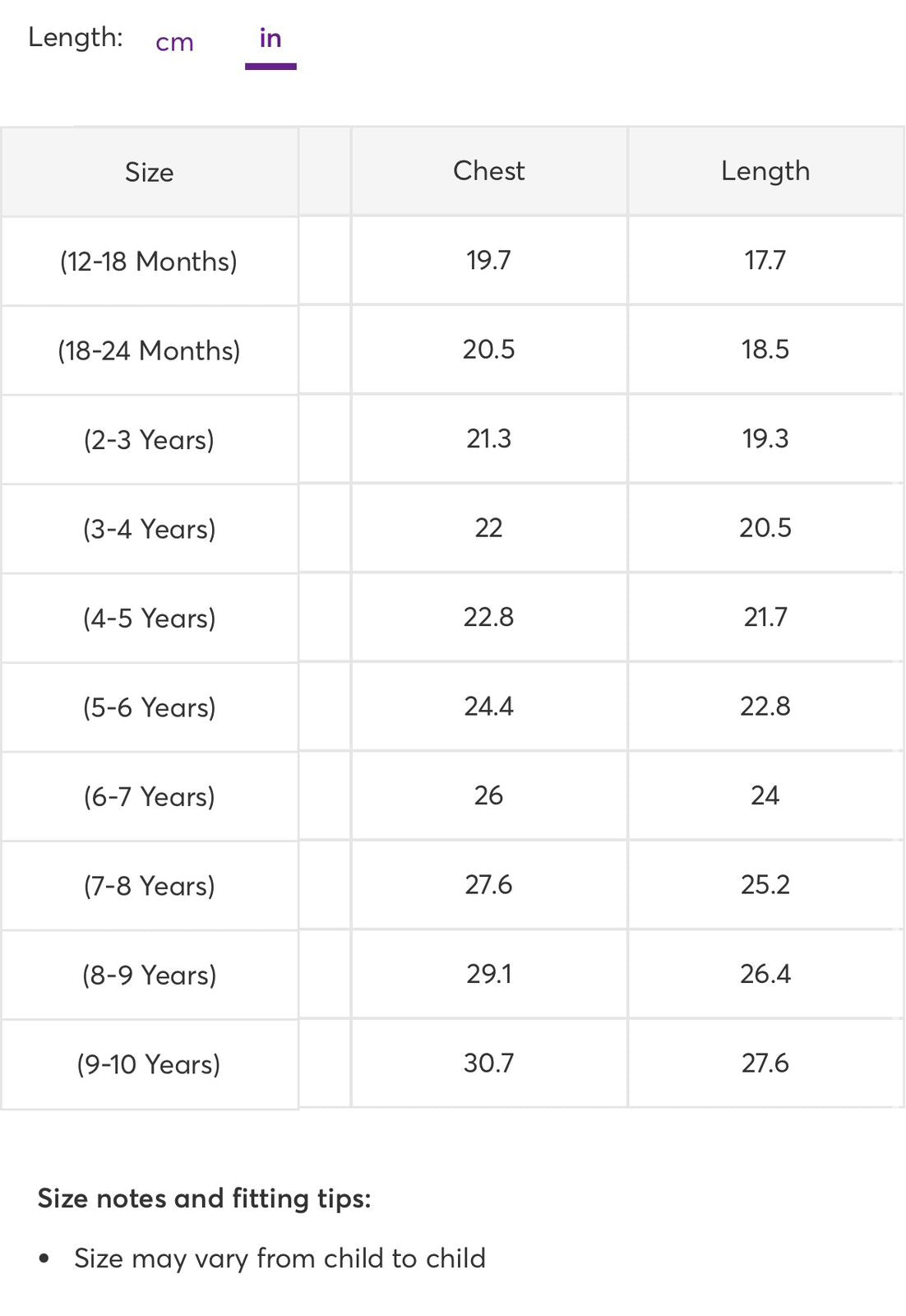
Task: Click the Size column header
Action: click(149, 173)
